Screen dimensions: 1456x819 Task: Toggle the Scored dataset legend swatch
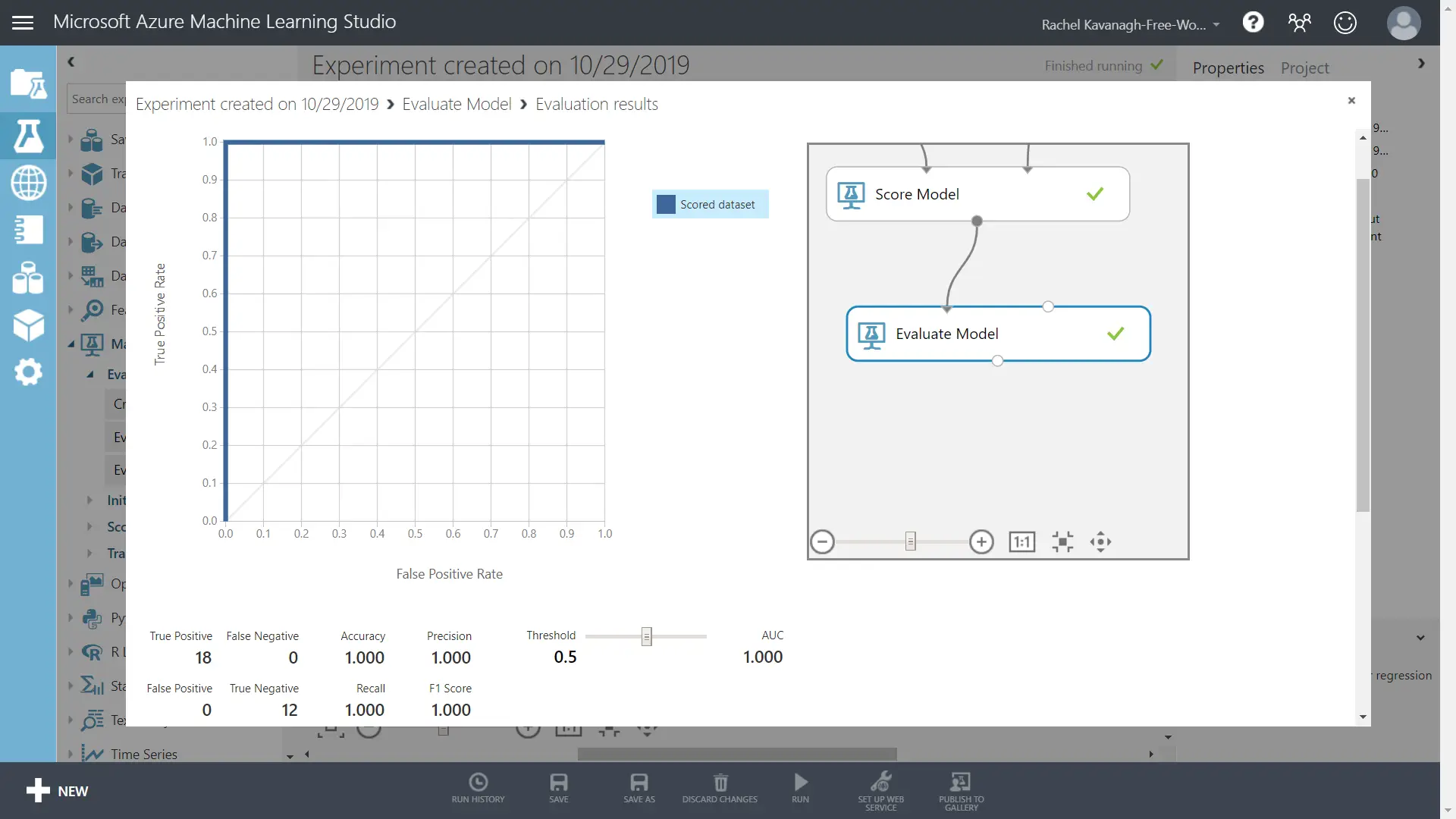click(x=666, y=204)
